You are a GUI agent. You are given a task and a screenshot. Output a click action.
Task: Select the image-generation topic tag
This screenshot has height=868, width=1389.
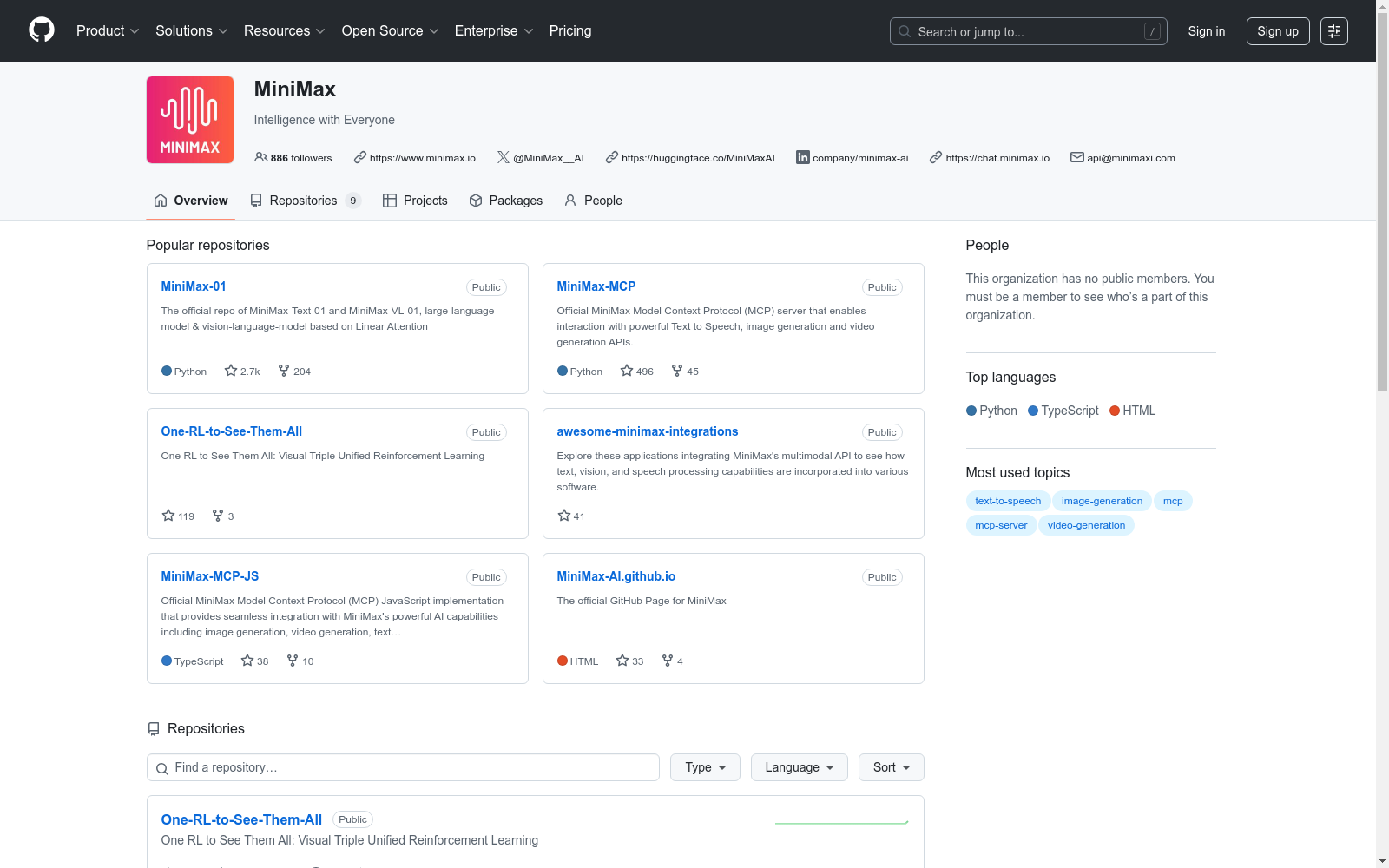pos(1102,501)
